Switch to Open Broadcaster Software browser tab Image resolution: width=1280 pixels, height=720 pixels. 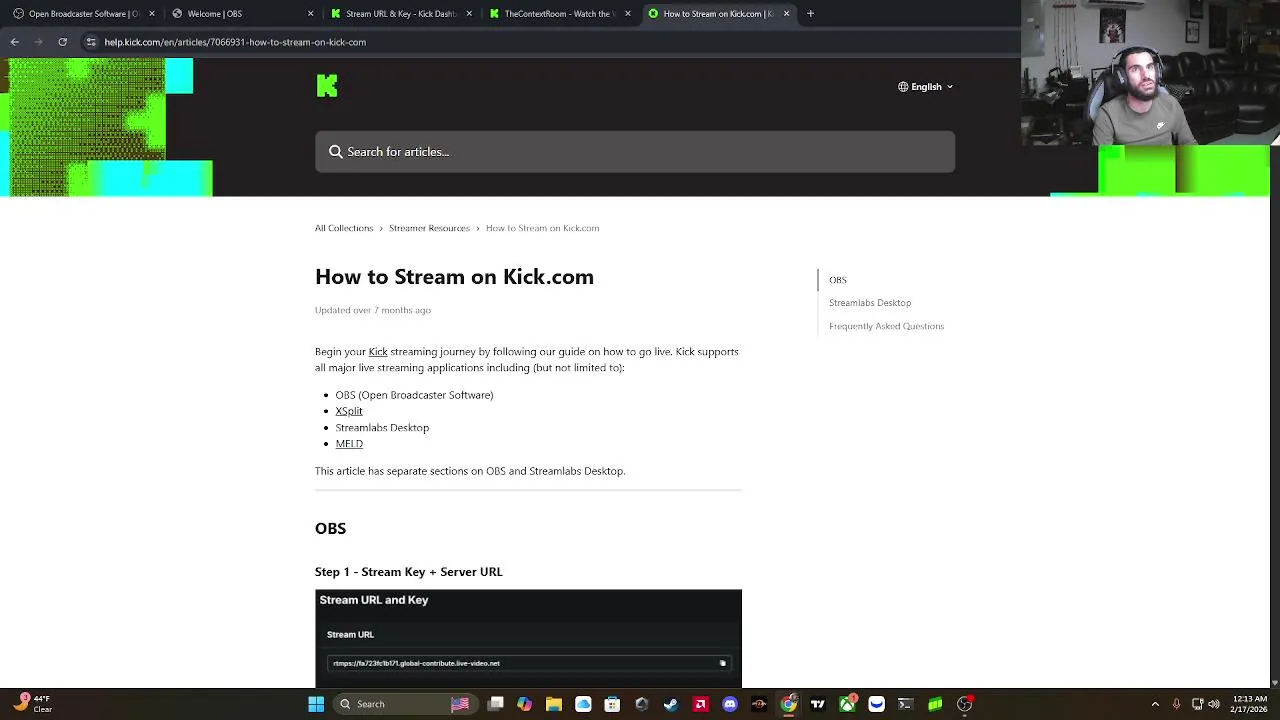[x=82, y=14]
